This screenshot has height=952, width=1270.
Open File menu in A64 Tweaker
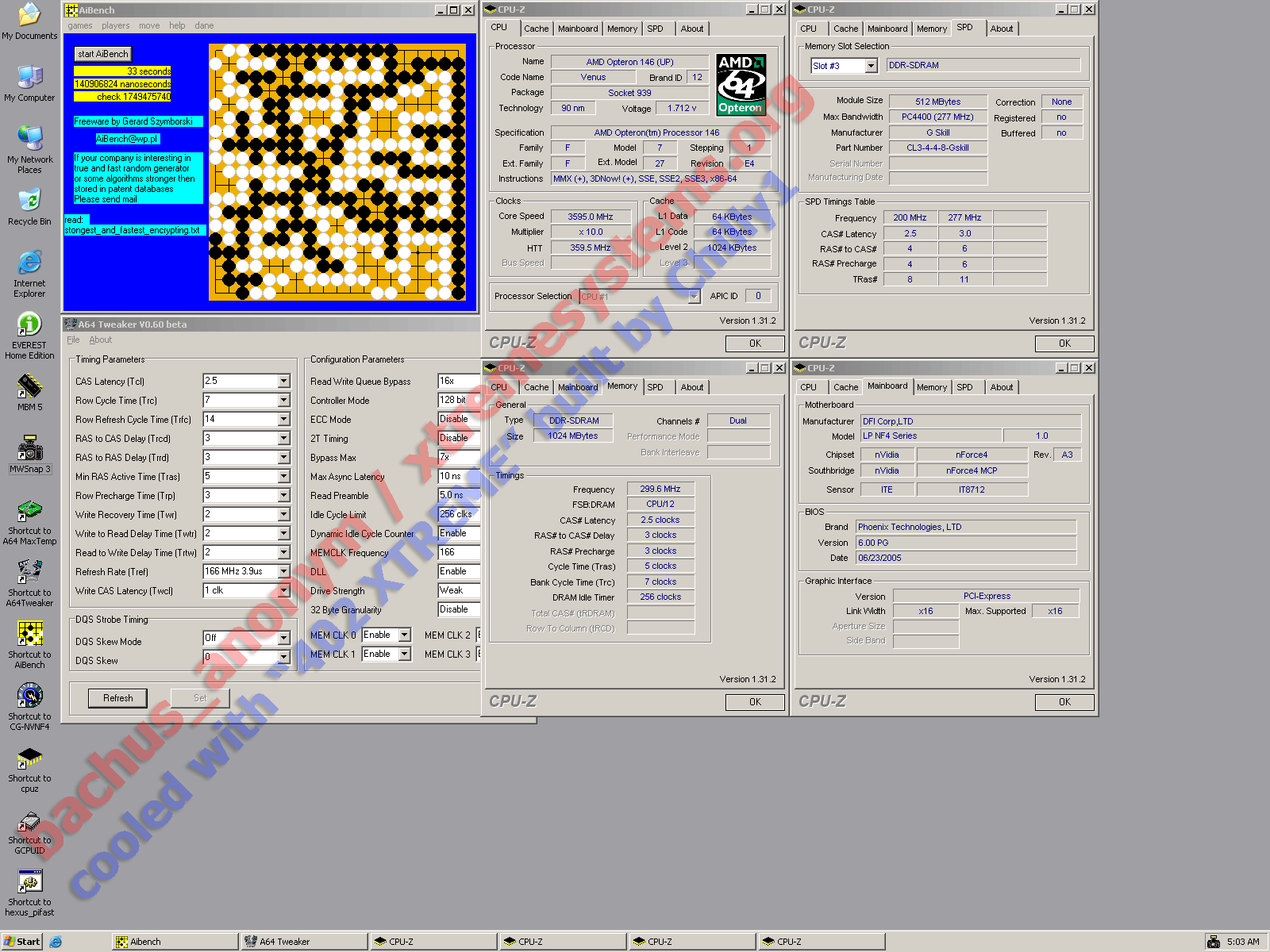(x=73, y=340)
